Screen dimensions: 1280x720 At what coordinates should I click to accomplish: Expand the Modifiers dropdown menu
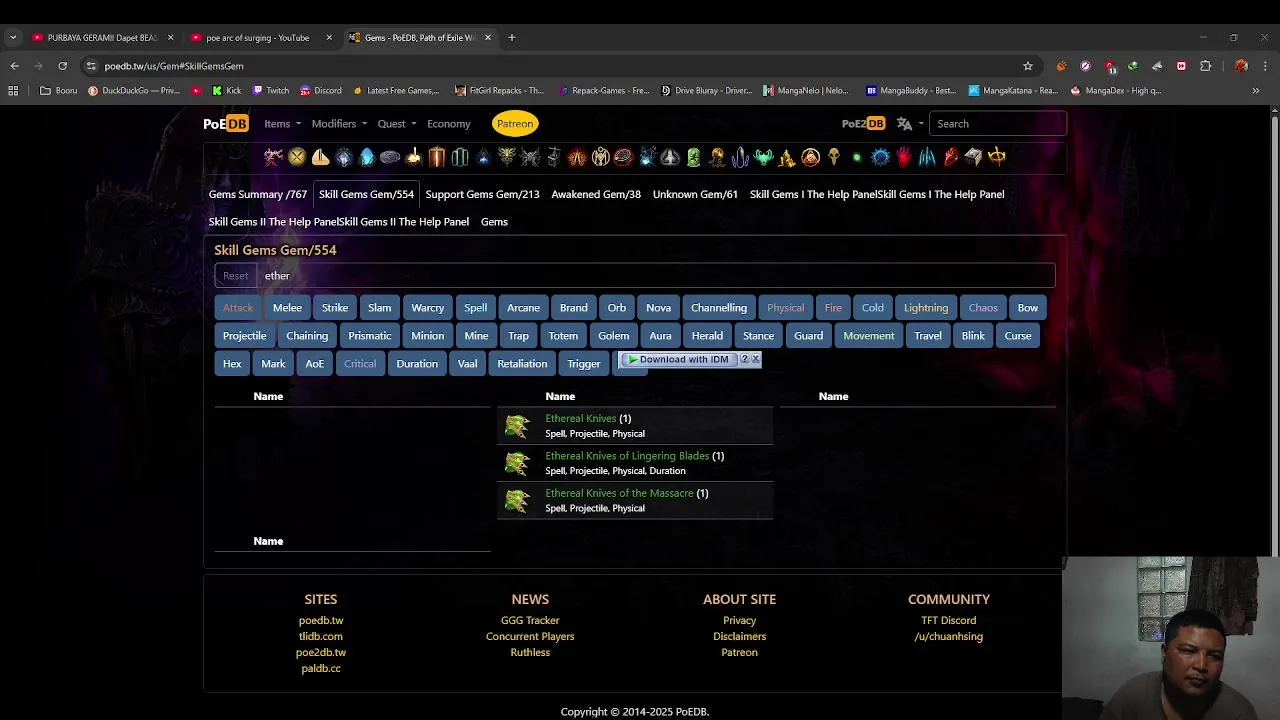pyautogui.click(x=339, y=124)
